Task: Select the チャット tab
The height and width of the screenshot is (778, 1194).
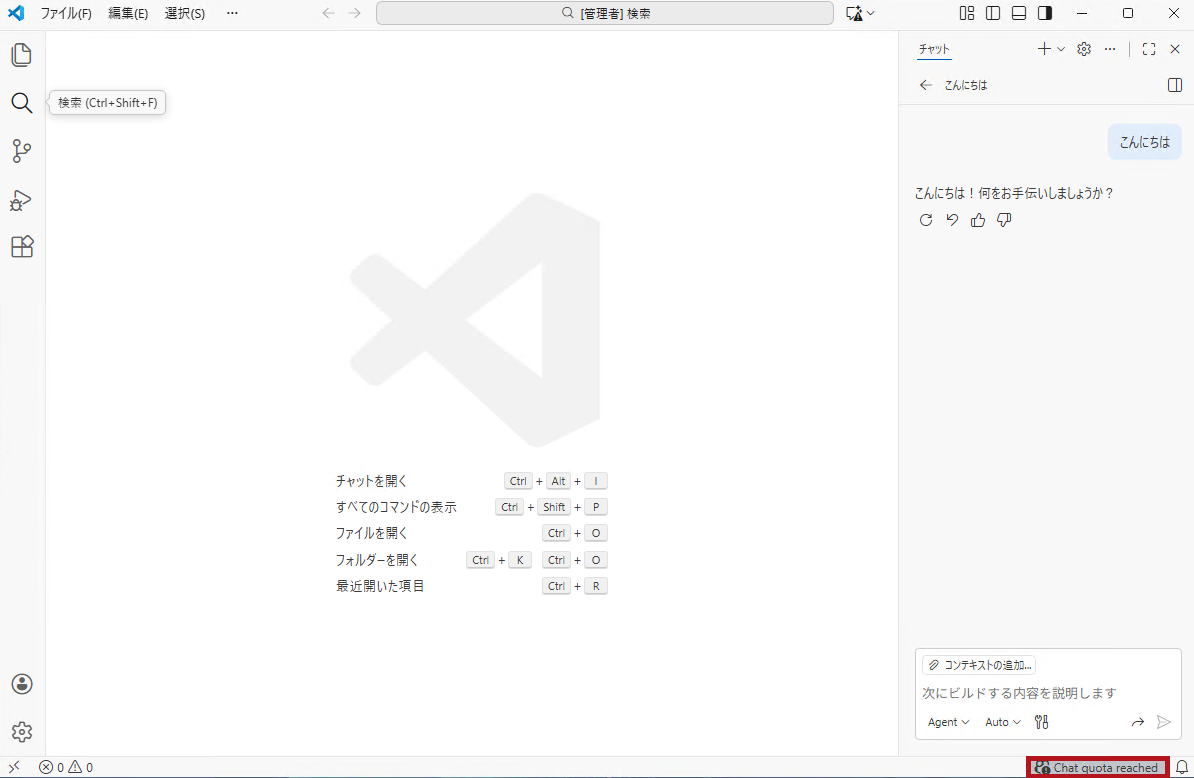Action: pos(934,49)
